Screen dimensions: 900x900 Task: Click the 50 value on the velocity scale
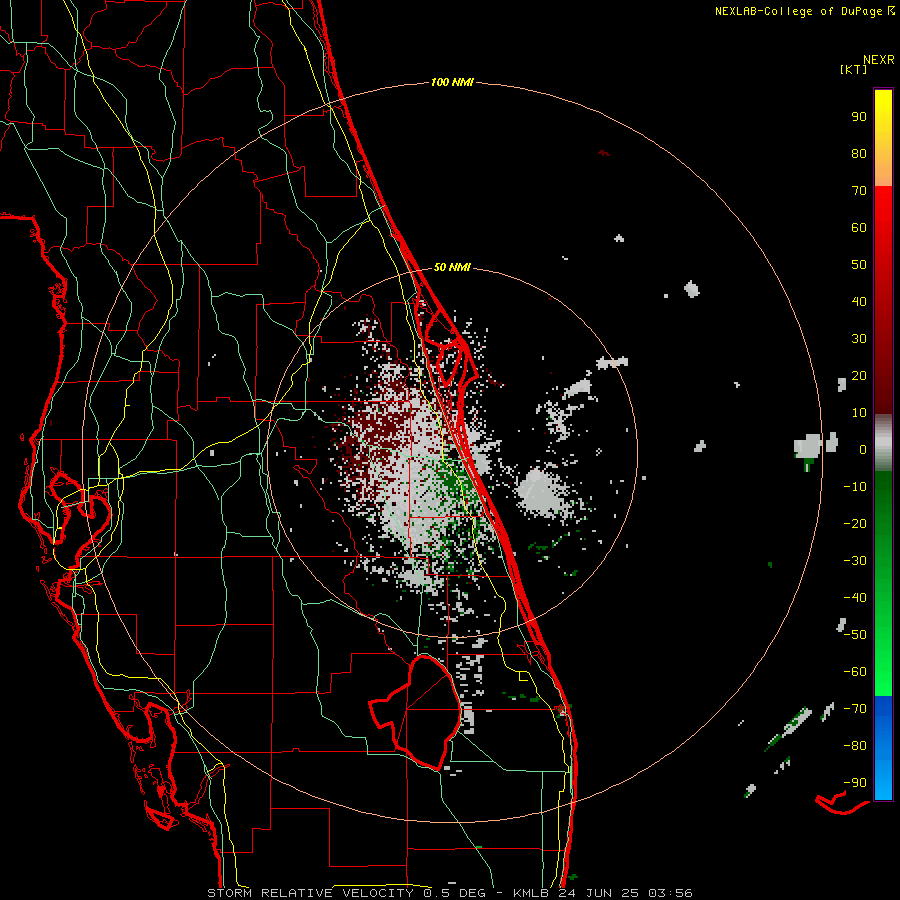pyautogui.click(x=859, y=265)
